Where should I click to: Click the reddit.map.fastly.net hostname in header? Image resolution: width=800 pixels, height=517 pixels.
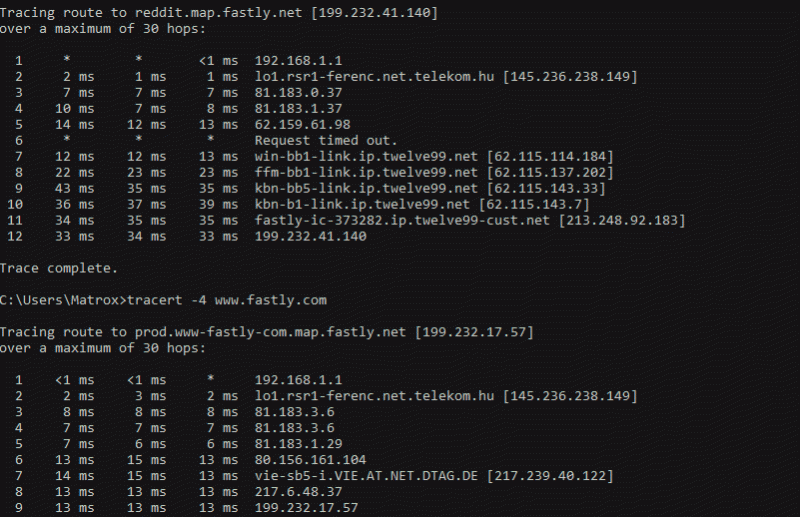218,13
